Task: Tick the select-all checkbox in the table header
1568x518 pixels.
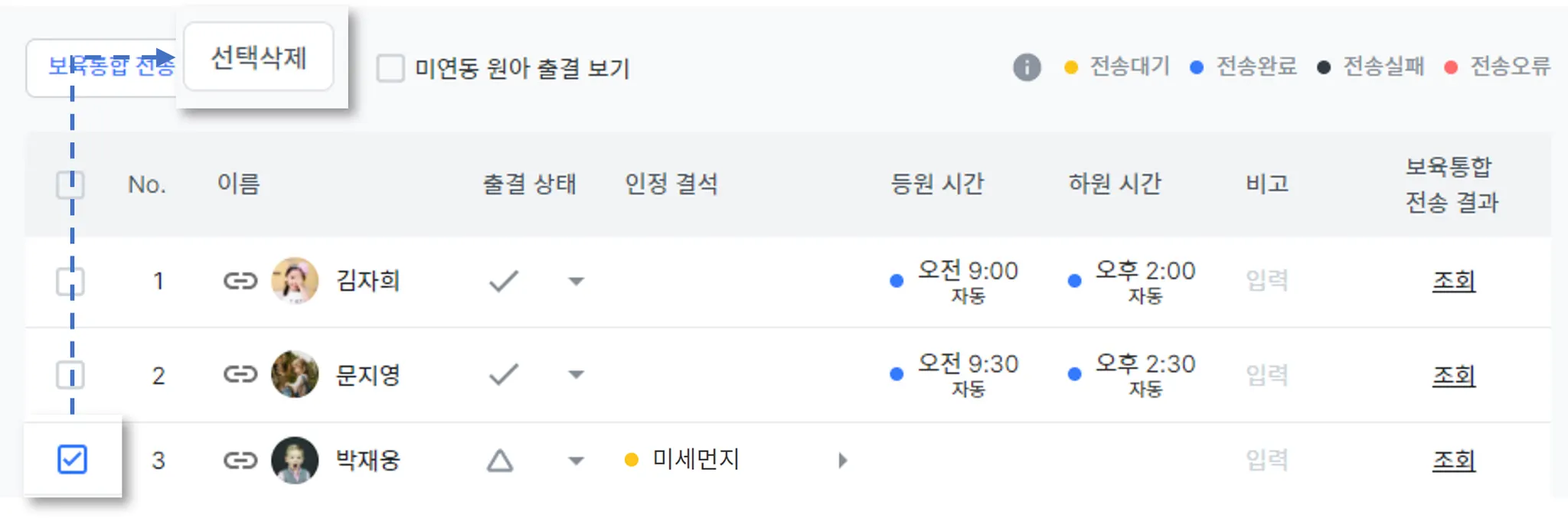Action: point(70,184)
